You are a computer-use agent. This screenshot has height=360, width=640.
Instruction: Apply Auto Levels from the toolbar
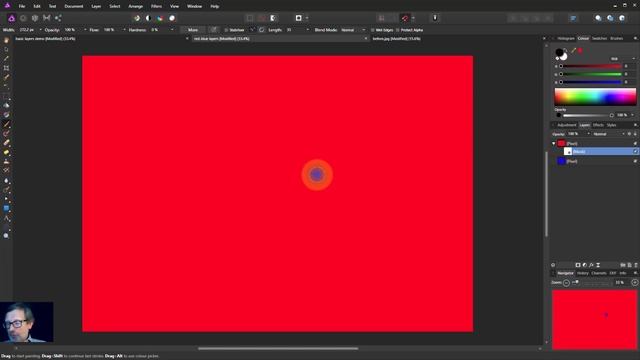137,18
